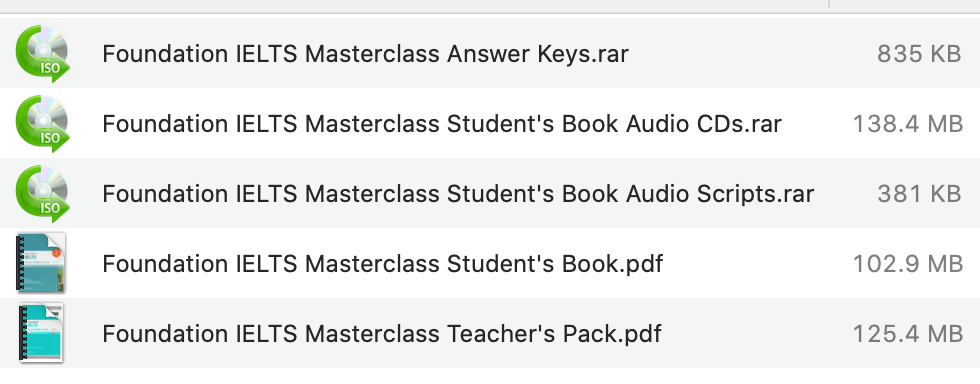The height and width of the screenshot is (384, 980).
Task: Select the Answer Keys.rar ISO disc icon
Action: pos(42,54)
